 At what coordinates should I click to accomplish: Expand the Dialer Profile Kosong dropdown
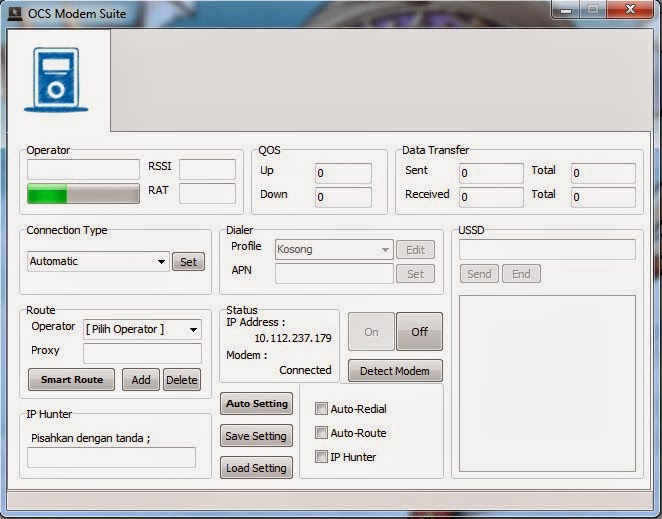coord(334,250)
